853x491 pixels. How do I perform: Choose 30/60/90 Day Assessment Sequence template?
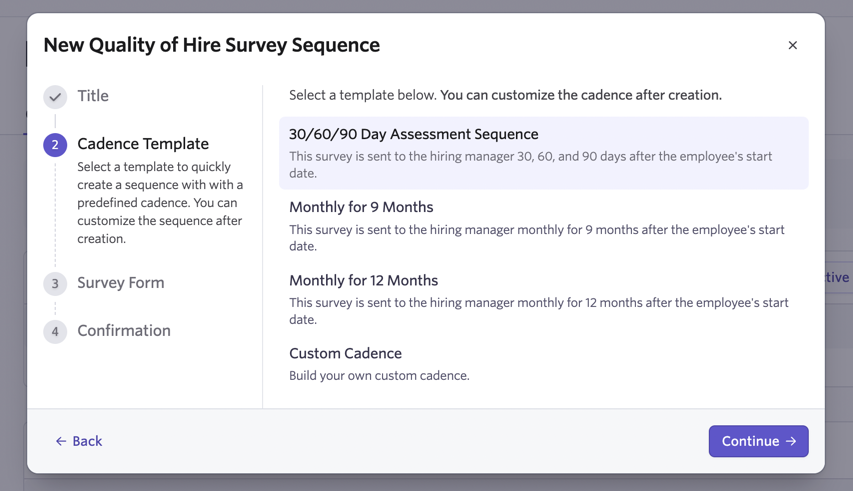[543, 153]
